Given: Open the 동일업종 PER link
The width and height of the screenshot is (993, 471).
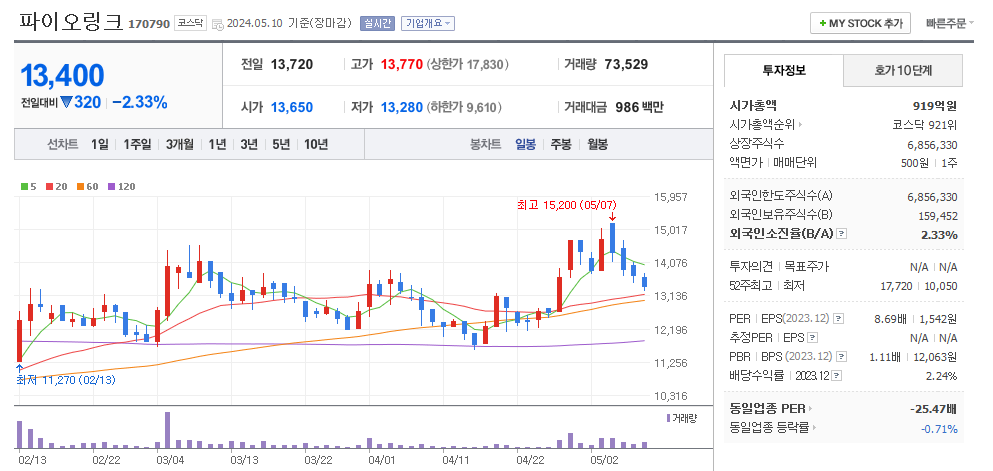Looking at the screenshot, I should (768, 409).
